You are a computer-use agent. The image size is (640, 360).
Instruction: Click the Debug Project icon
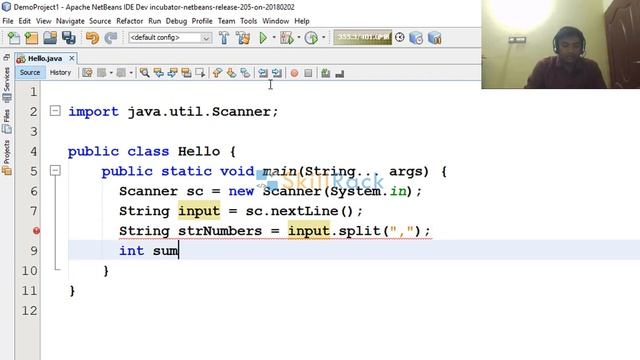coord(287,38)
